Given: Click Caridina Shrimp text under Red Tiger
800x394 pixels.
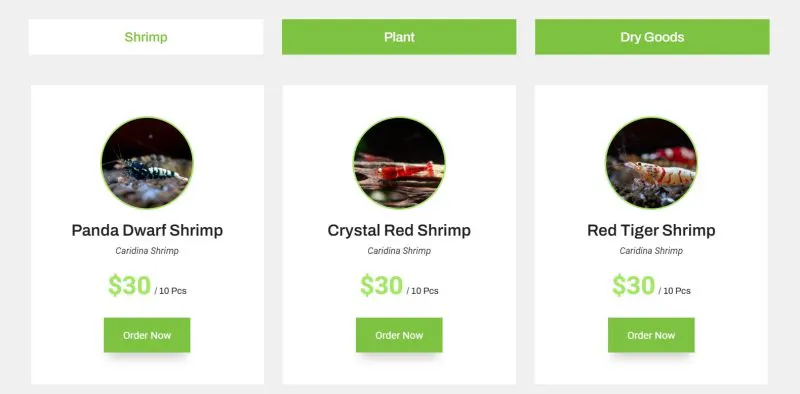Looking at the screenshot, I should [x=651, y=251].
